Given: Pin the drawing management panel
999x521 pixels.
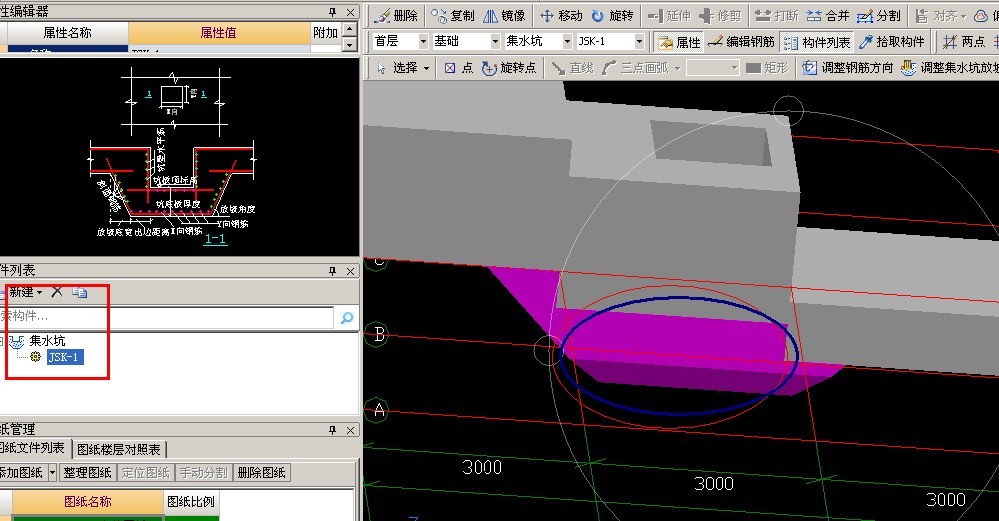Looking at the screenshot, I should pos(332,431).
